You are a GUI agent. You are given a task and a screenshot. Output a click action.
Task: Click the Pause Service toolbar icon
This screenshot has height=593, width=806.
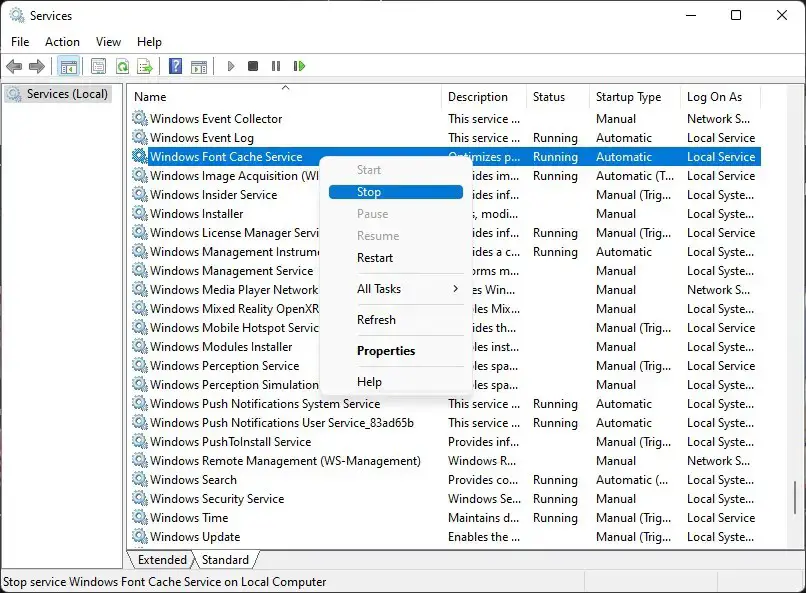pos(275,66)
